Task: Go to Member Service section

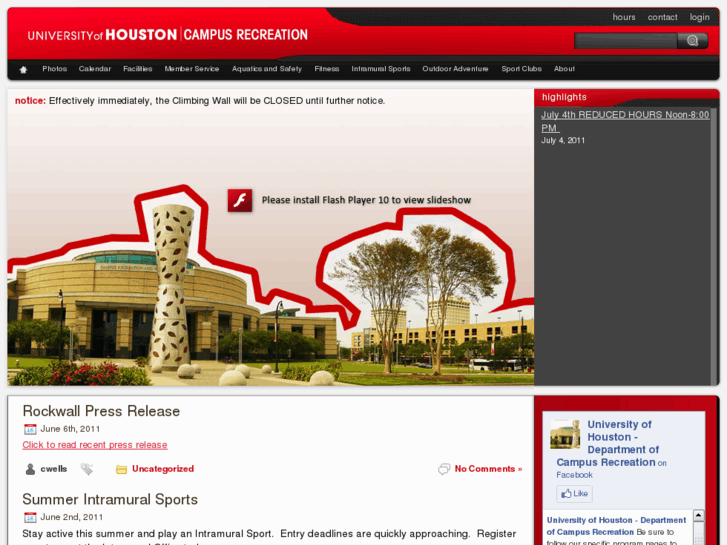Action: [x=191, y=69]
